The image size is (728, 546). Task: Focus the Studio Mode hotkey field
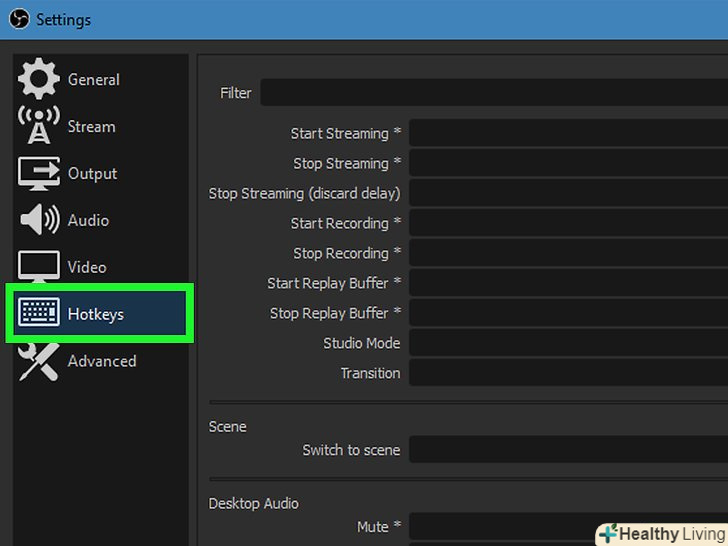[x=568, y=343]
